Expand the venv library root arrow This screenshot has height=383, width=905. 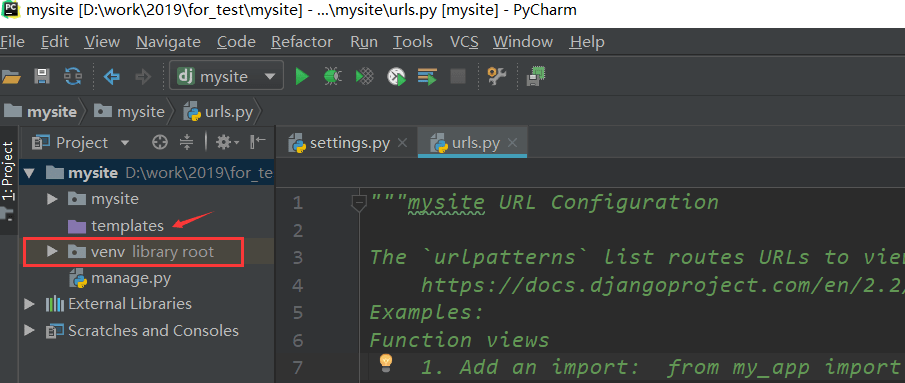click(x=52, y=251)
